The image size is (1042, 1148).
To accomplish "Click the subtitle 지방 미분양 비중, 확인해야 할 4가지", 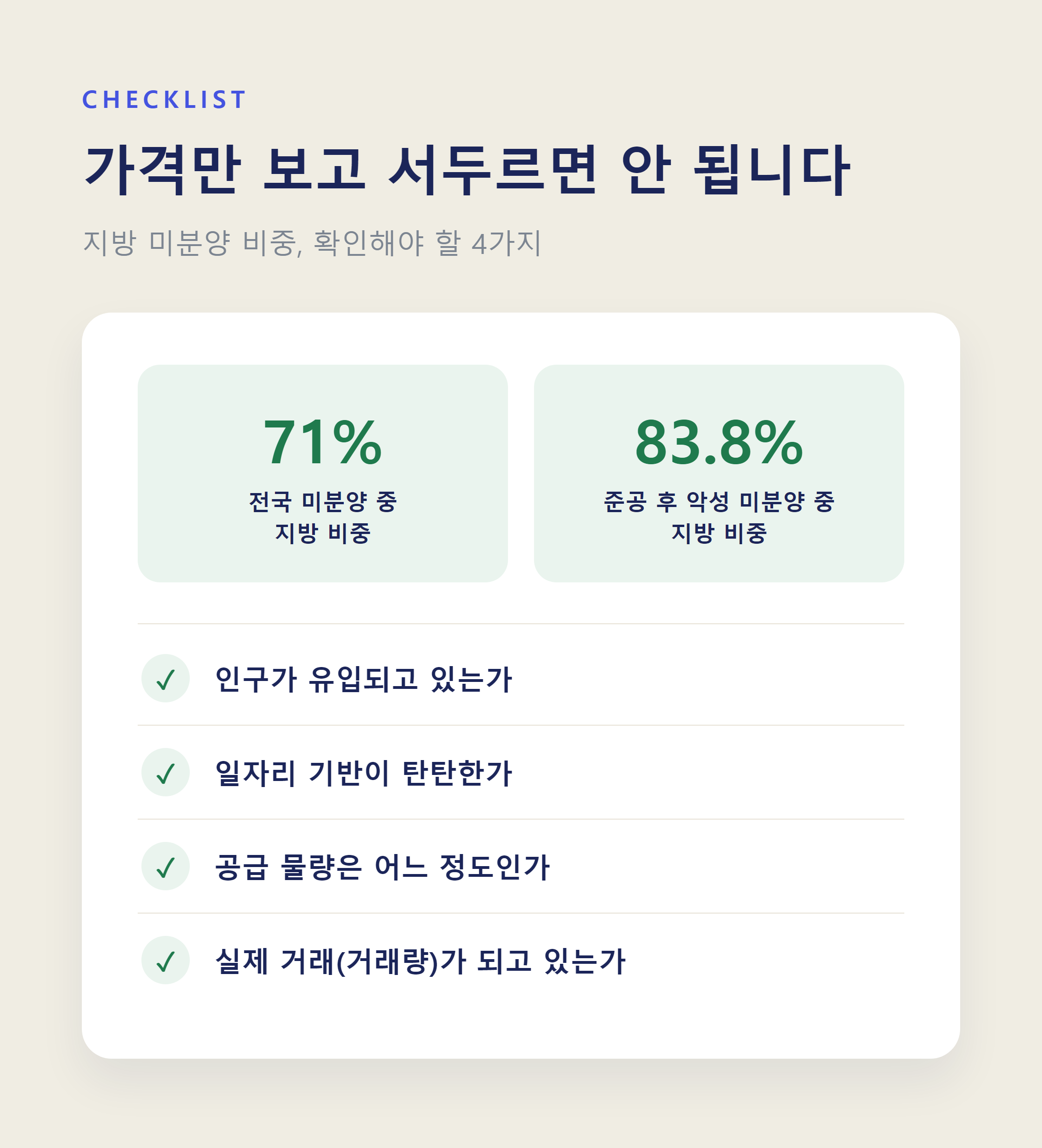I will tap(312, 243).
